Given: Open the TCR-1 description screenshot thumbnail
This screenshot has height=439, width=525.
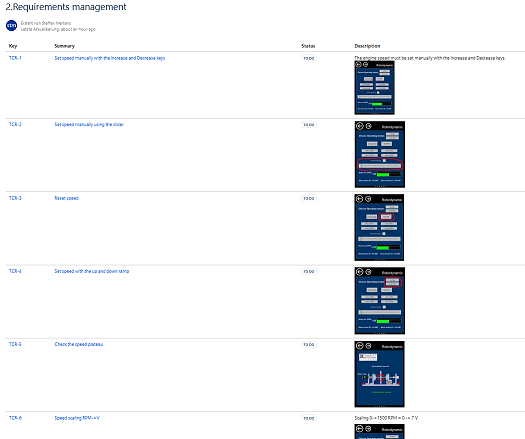Looking at the screenshot, I should (x=374, y=88).
